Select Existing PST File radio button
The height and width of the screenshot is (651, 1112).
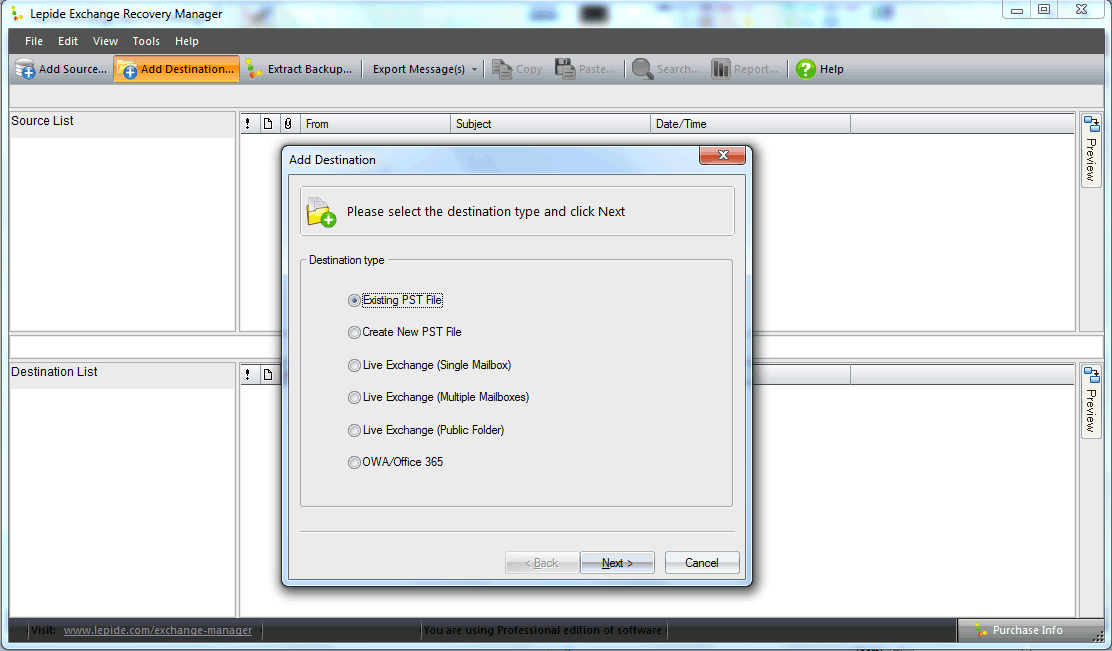[354, 301]
